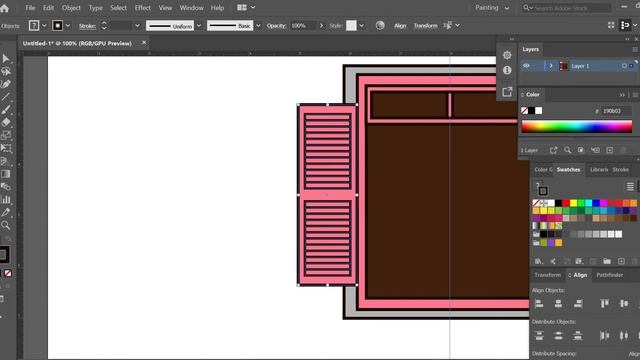Select the red swatch in Swatches
The image size is (640, 360).
pyautogui.click(x=566, y=203)
